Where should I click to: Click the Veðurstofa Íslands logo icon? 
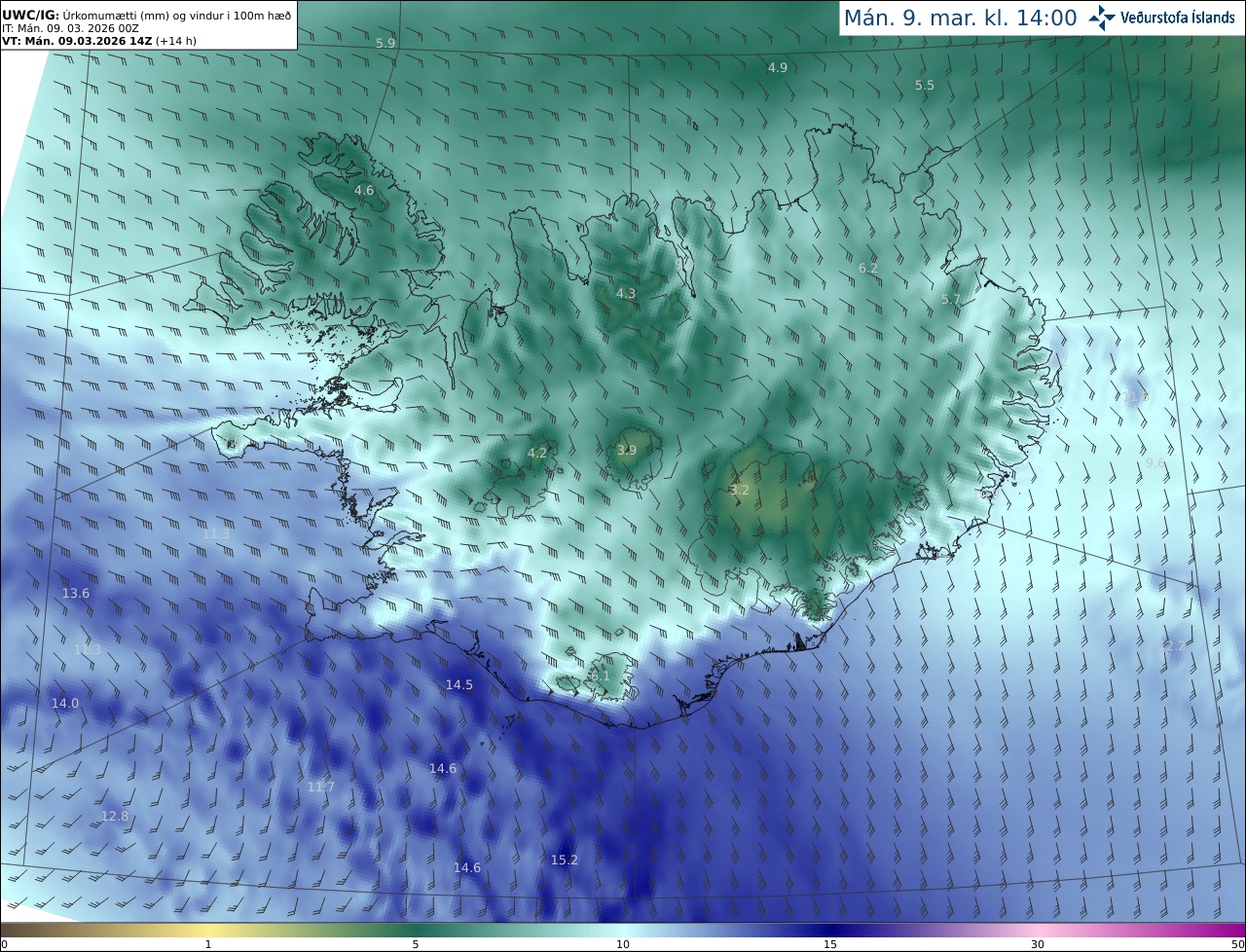click(x=1103, y=17)
